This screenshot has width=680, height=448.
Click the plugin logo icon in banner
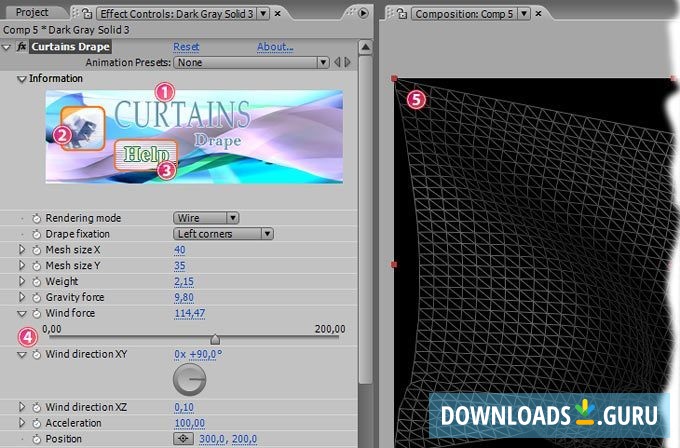tap(82, 128)
